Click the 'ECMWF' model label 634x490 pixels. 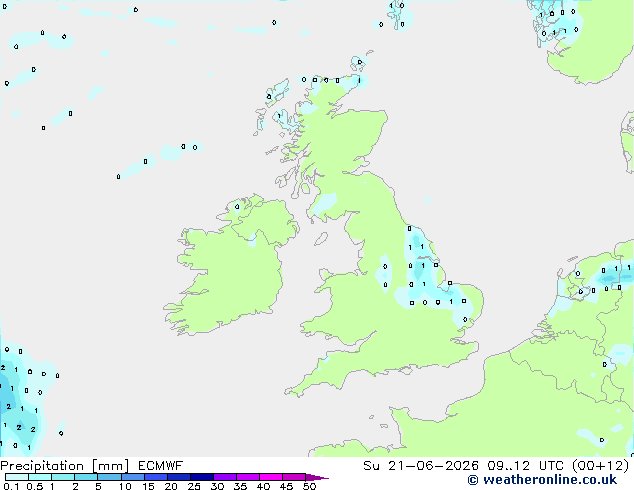tap(161, 466)
